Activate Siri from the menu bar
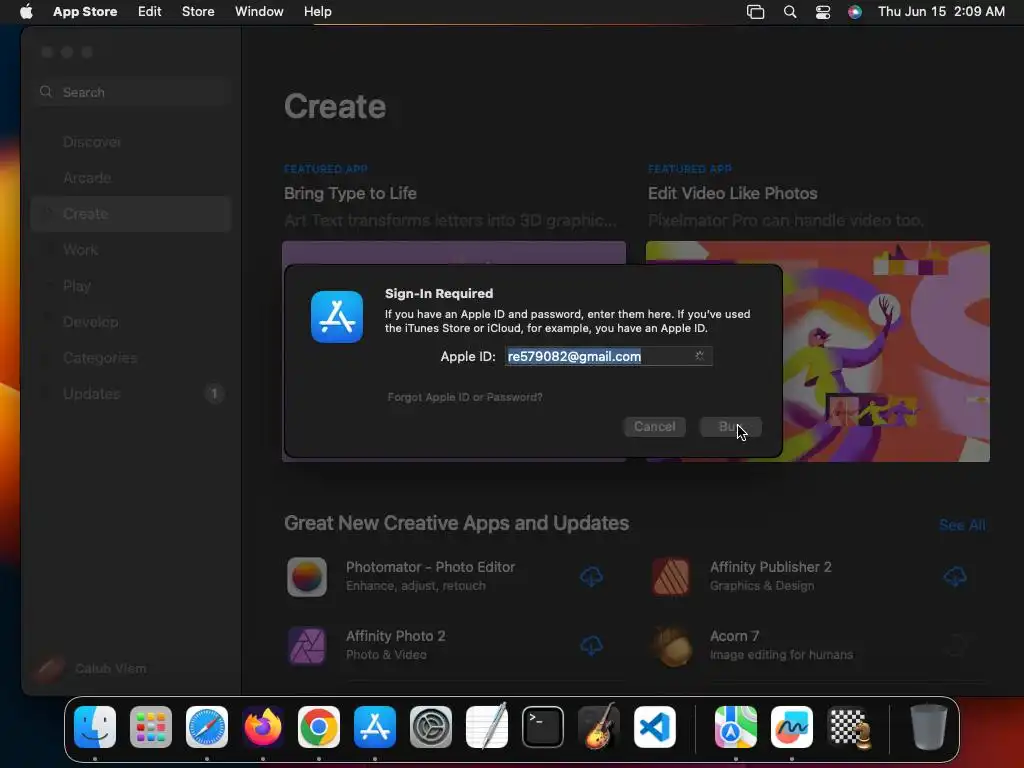This screenshot has width=1024, height=768. [855, 12]
